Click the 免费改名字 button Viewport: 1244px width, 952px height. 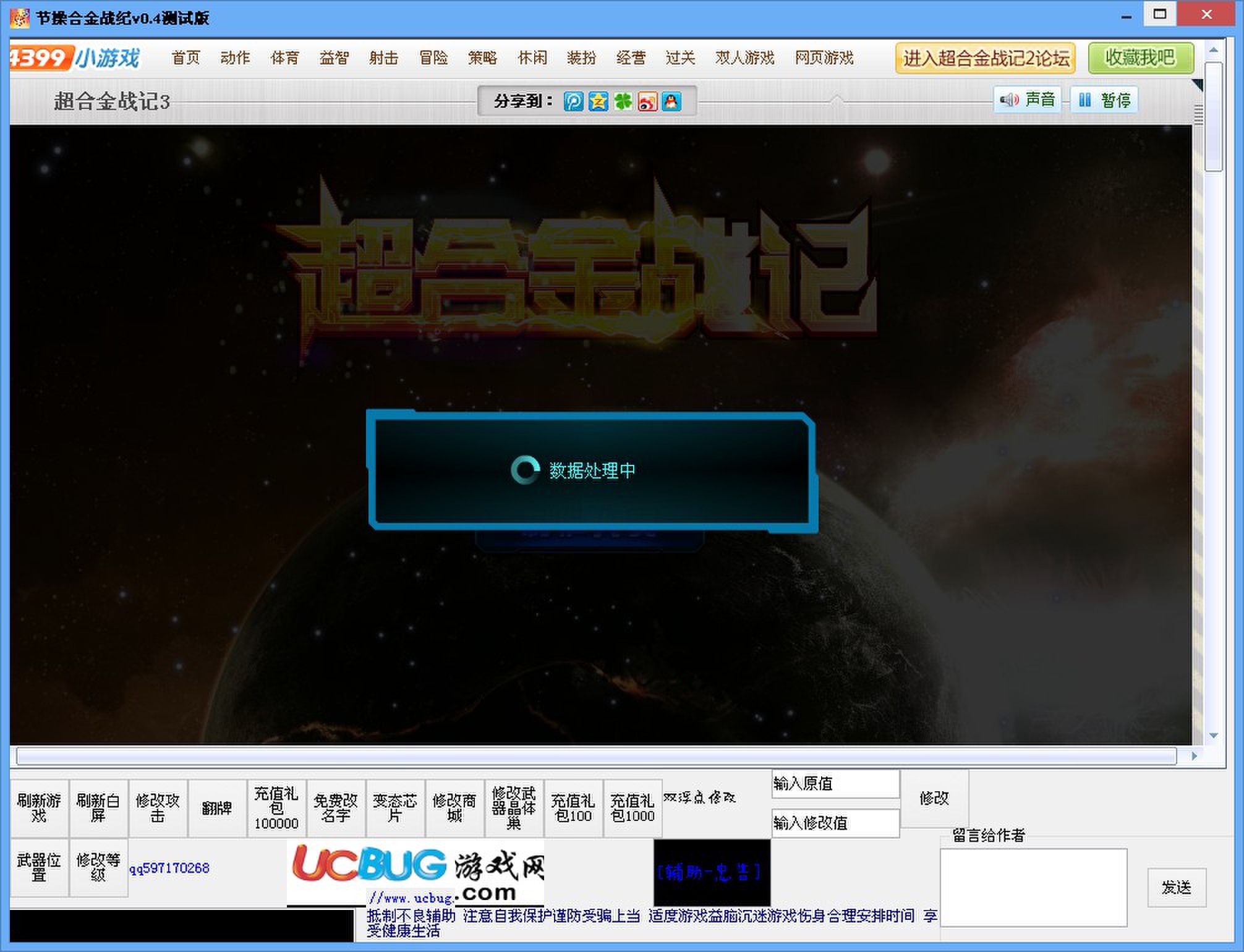(336, 808)
